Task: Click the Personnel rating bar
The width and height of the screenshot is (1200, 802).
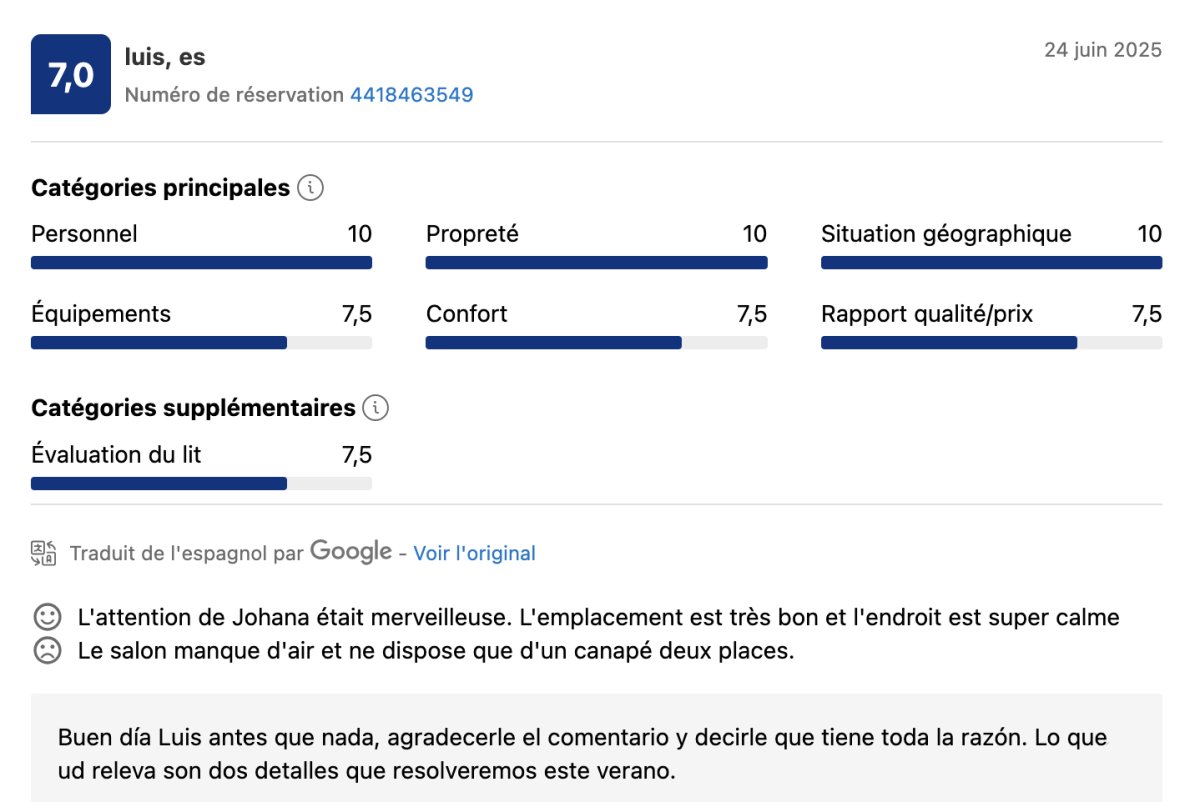Action: point(201,263)
